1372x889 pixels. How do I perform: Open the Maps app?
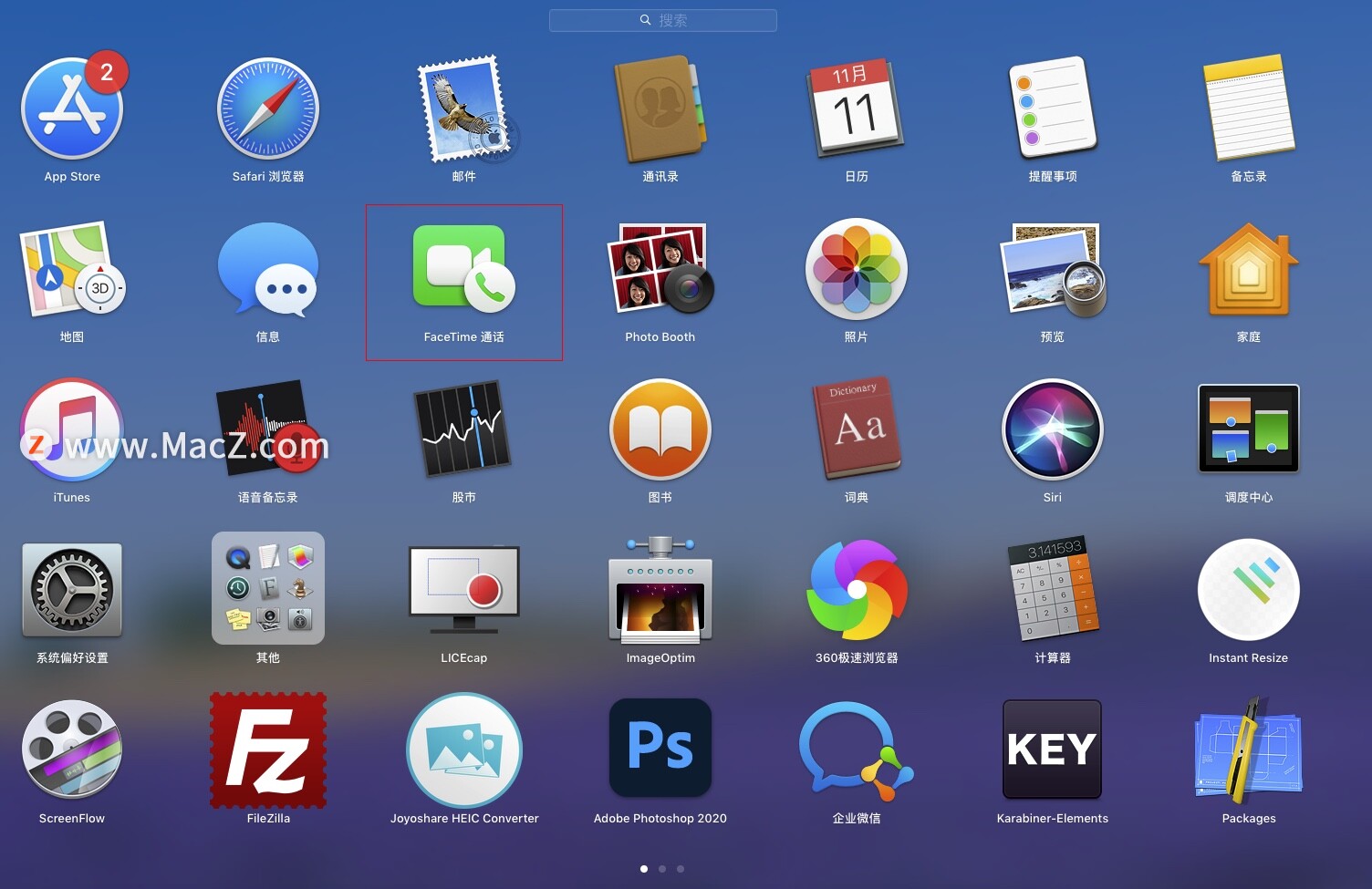click(x=72, y=269)
